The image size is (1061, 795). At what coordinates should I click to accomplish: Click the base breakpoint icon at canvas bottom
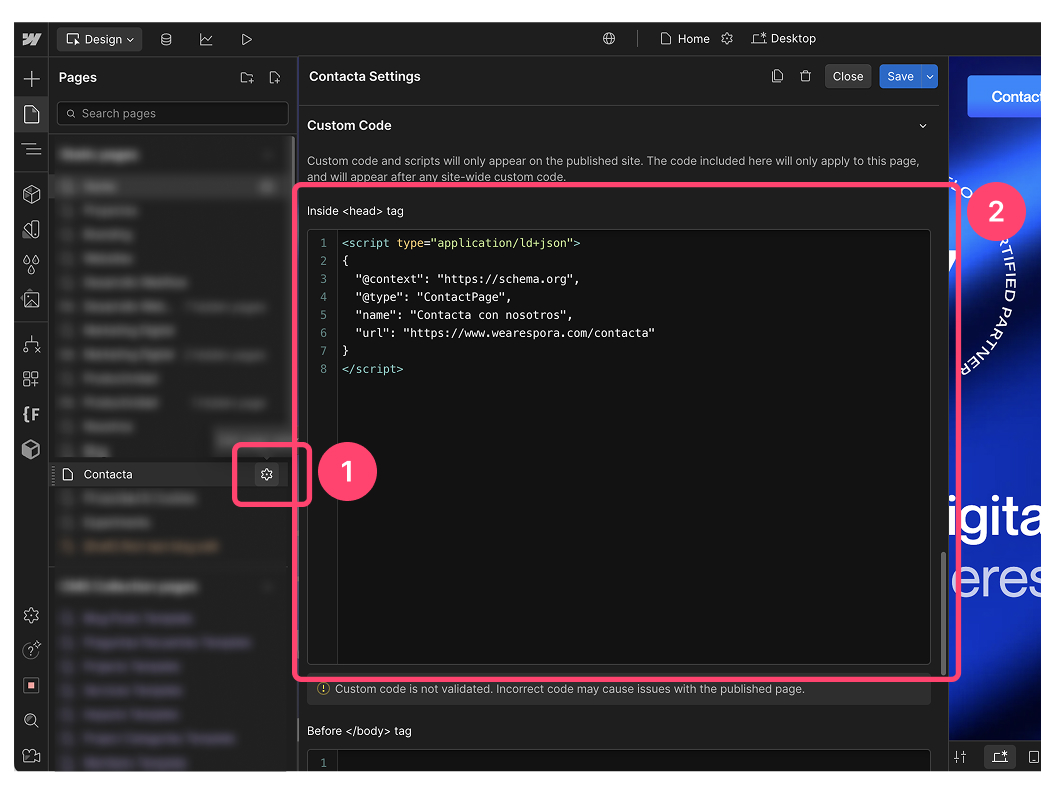[x=999, y=756]
